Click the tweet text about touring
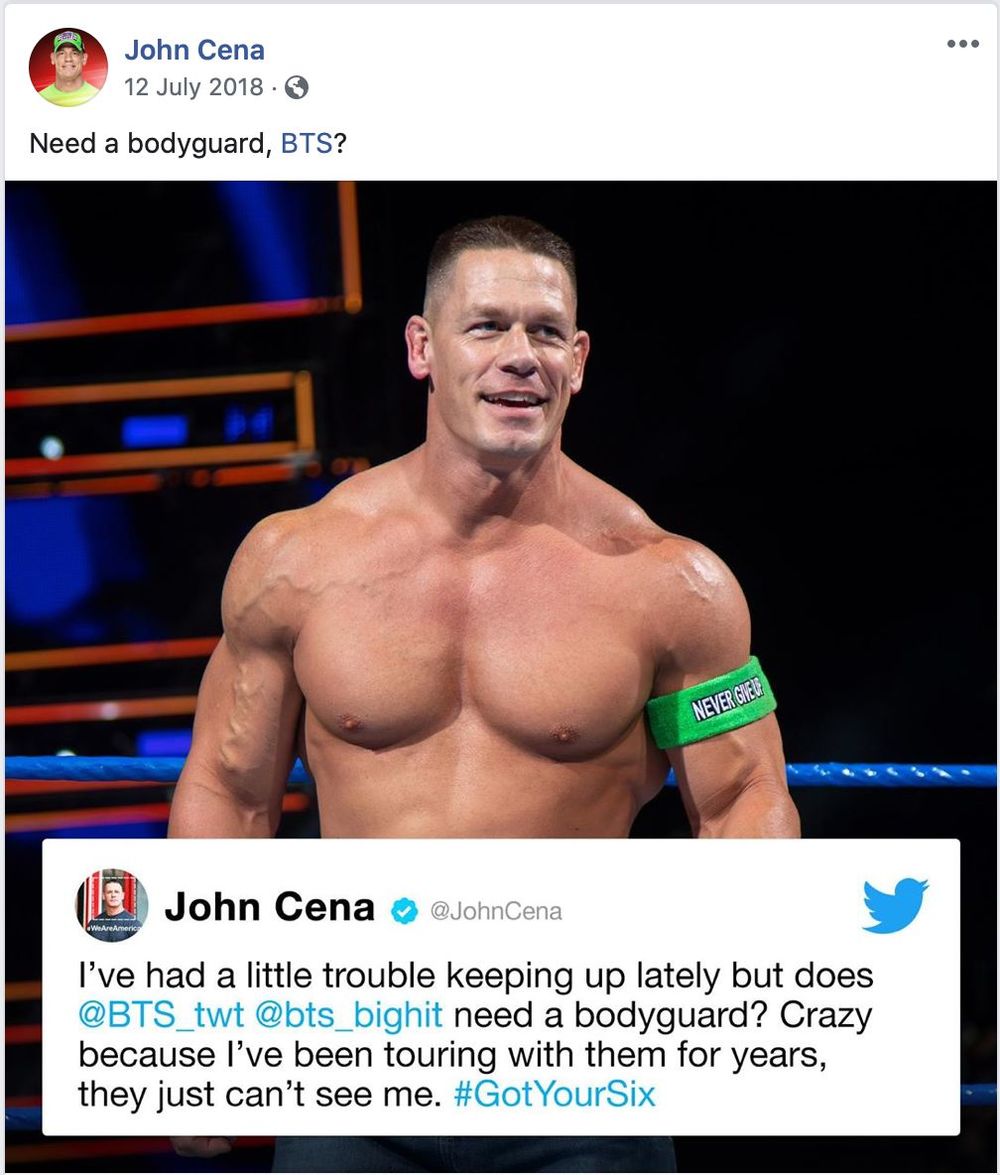Screen dimensions: 1000x1175 click(x=475, y=1035)
